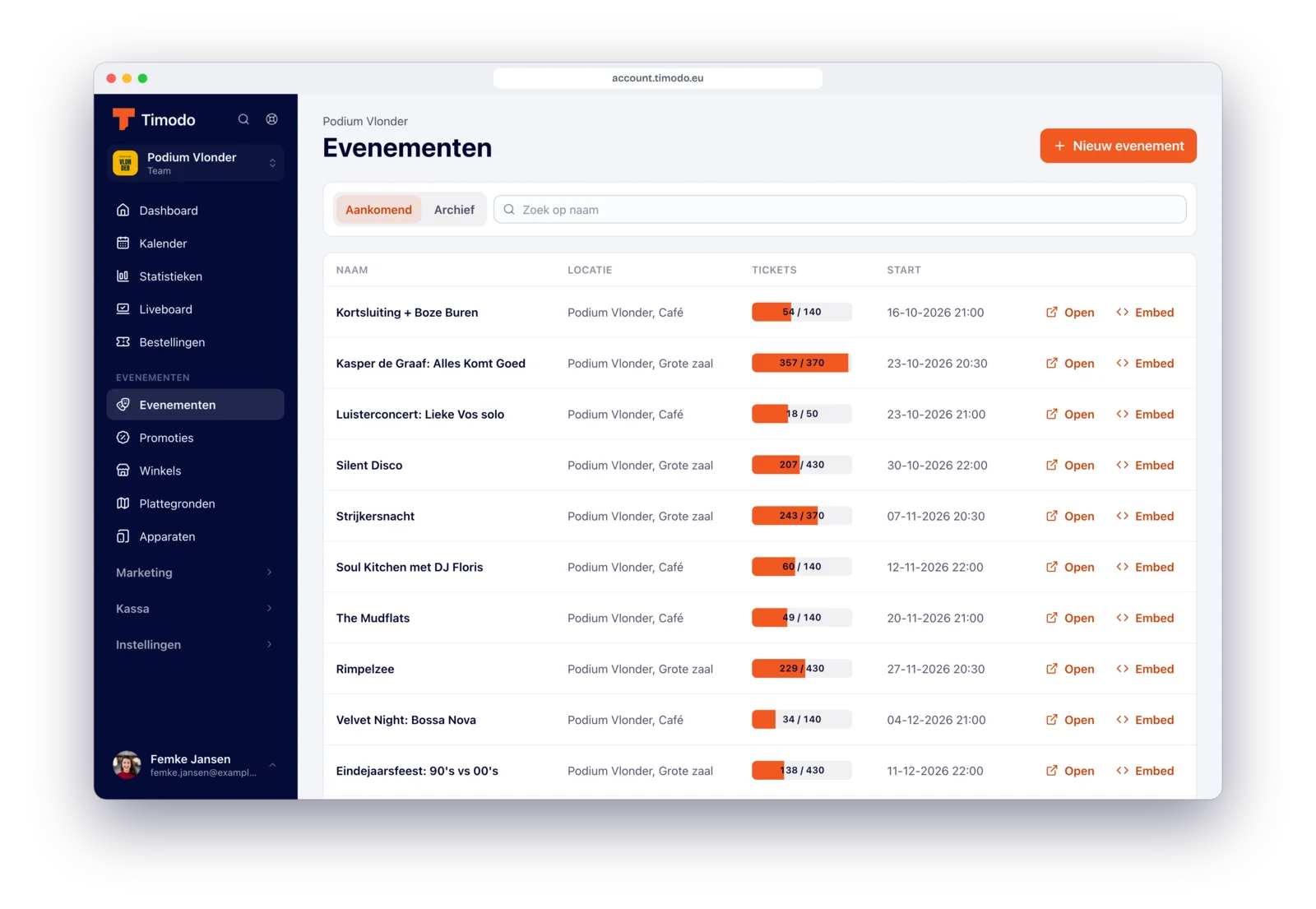Image resolution: width=1316 pixels, height=909 pixels.
Task: Click the account.timodo.eu address bar
Action: [657, 78]
